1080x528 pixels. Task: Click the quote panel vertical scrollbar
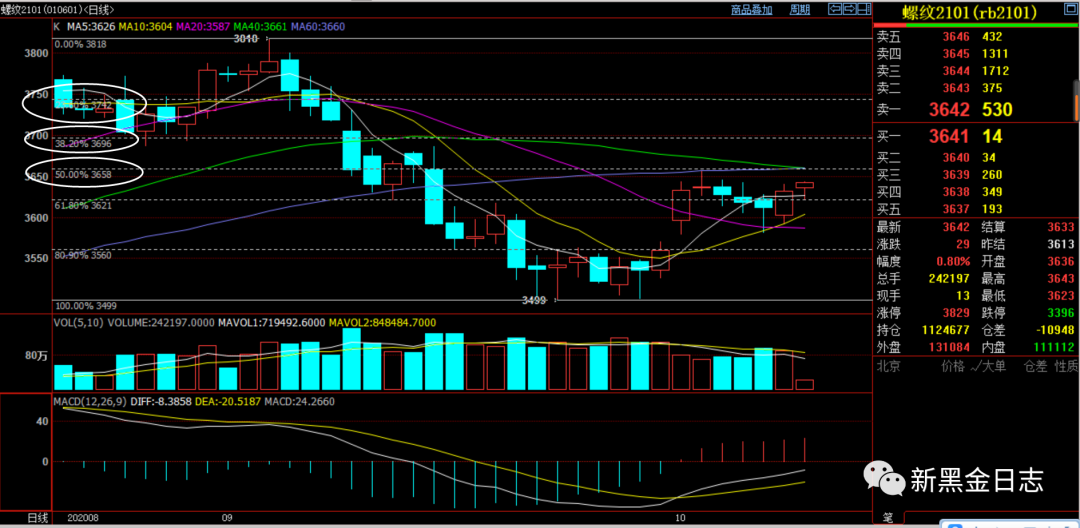(1075, 101)
